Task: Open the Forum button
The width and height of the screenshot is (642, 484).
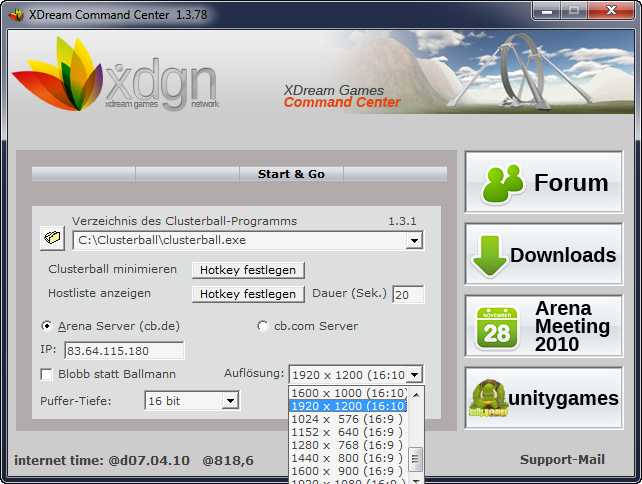Action: (x=544, y=182)
